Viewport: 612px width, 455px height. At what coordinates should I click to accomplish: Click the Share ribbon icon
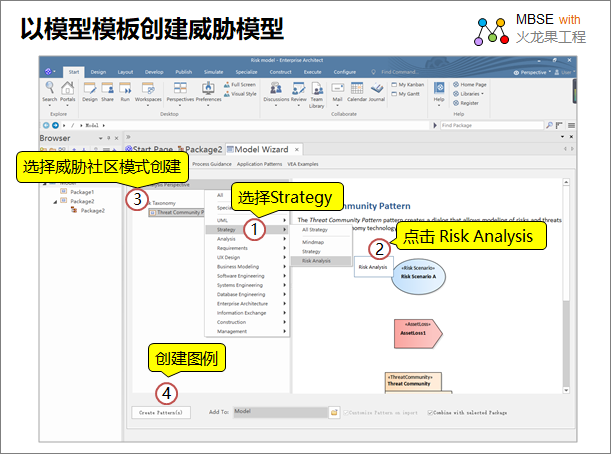107,91
